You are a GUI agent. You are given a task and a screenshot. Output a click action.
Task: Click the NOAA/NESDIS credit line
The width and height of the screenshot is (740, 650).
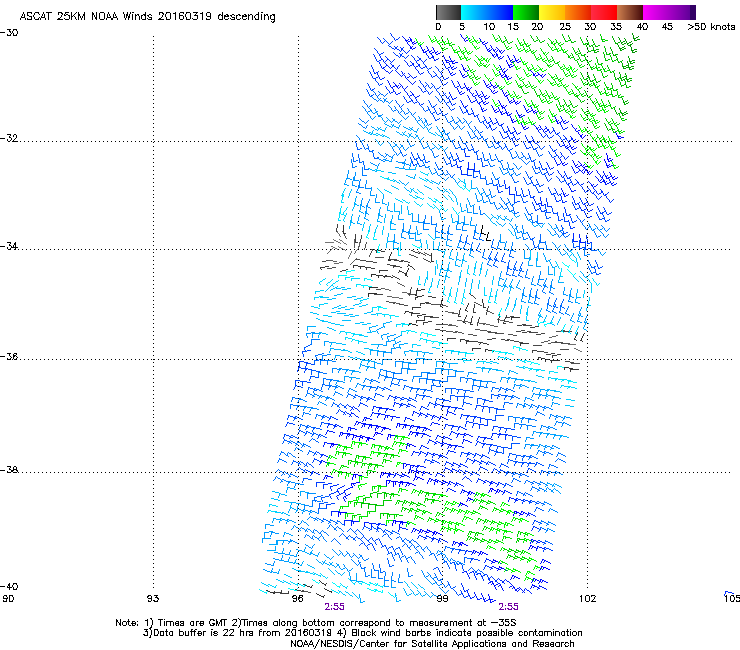[432, 644]
